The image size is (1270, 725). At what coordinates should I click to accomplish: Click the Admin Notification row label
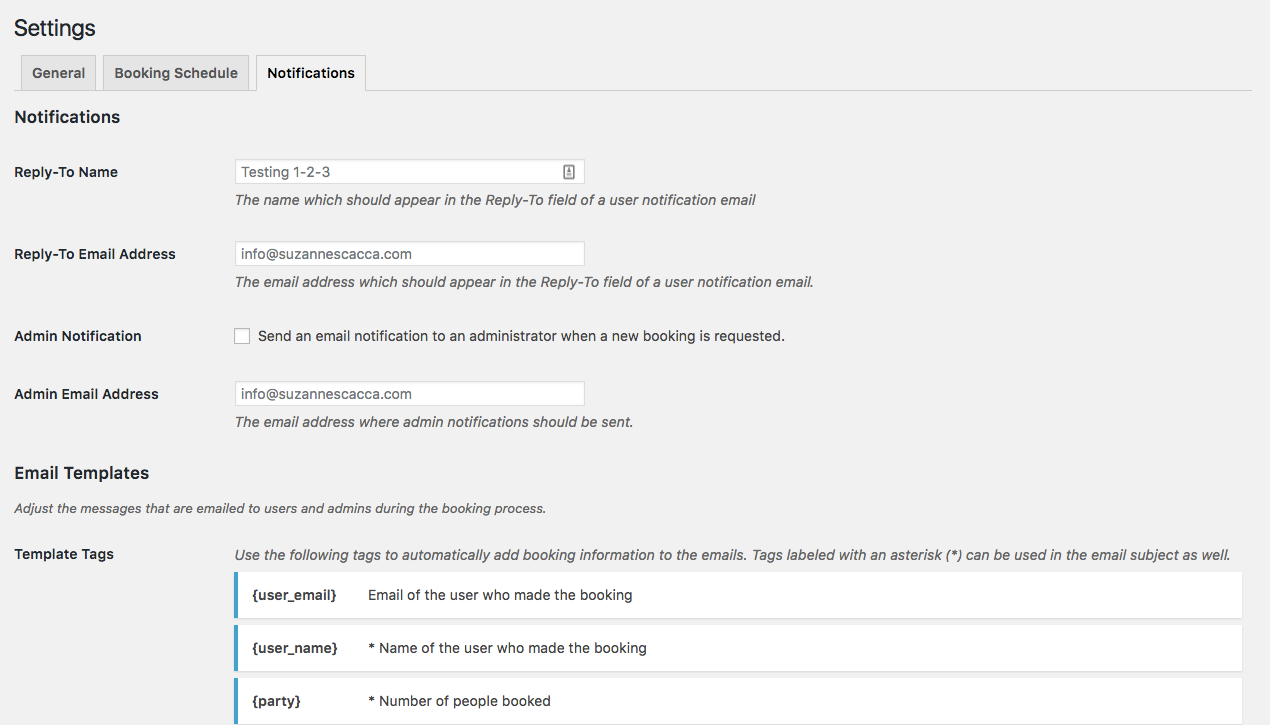(x=77, y=336)
